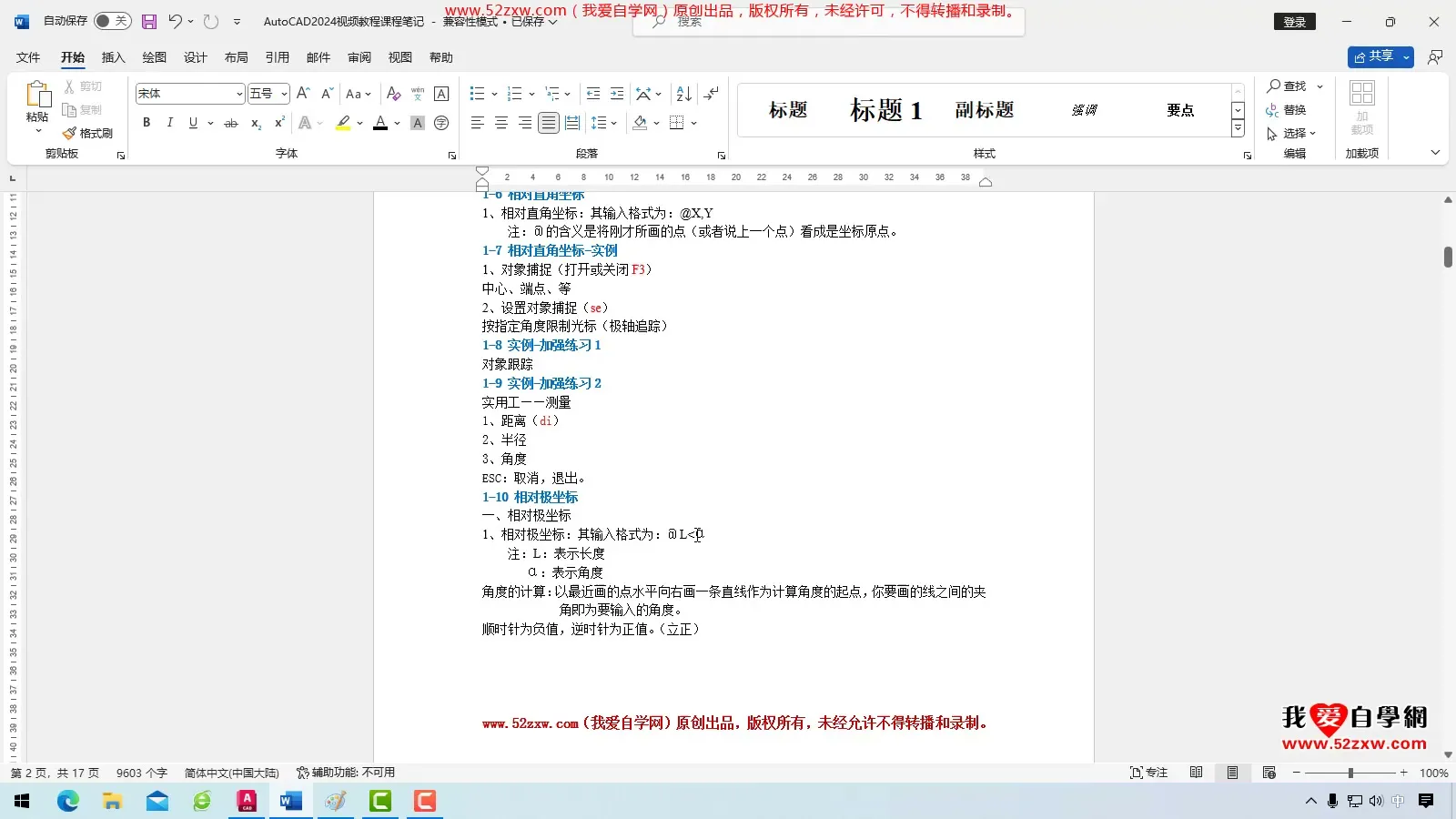This screenshot has width=1456, height=819.
Task: Open the font size dropdown
Action: (284, 94)
